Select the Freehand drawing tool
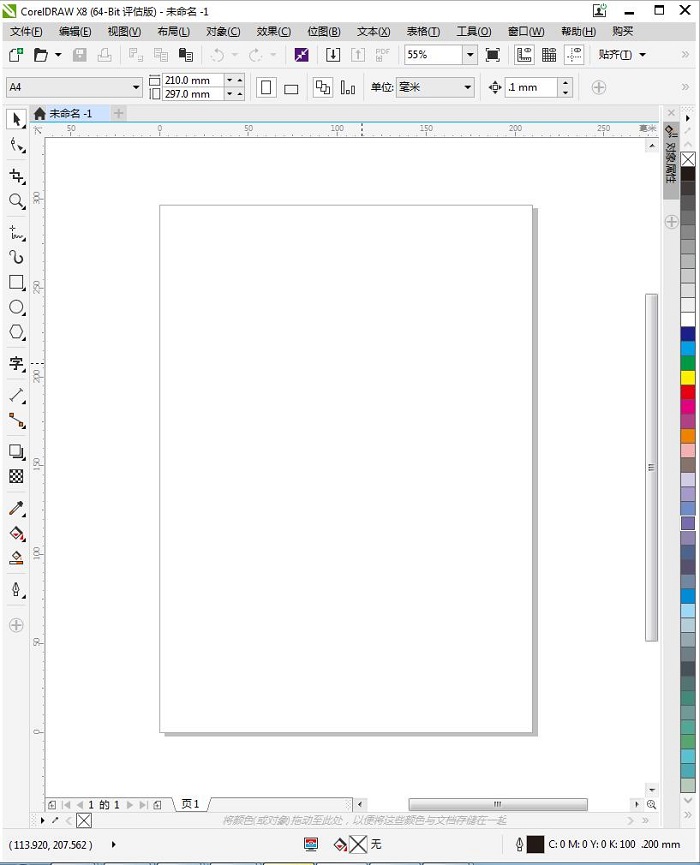The image size is (700, 865). click(x=17, y=233)
